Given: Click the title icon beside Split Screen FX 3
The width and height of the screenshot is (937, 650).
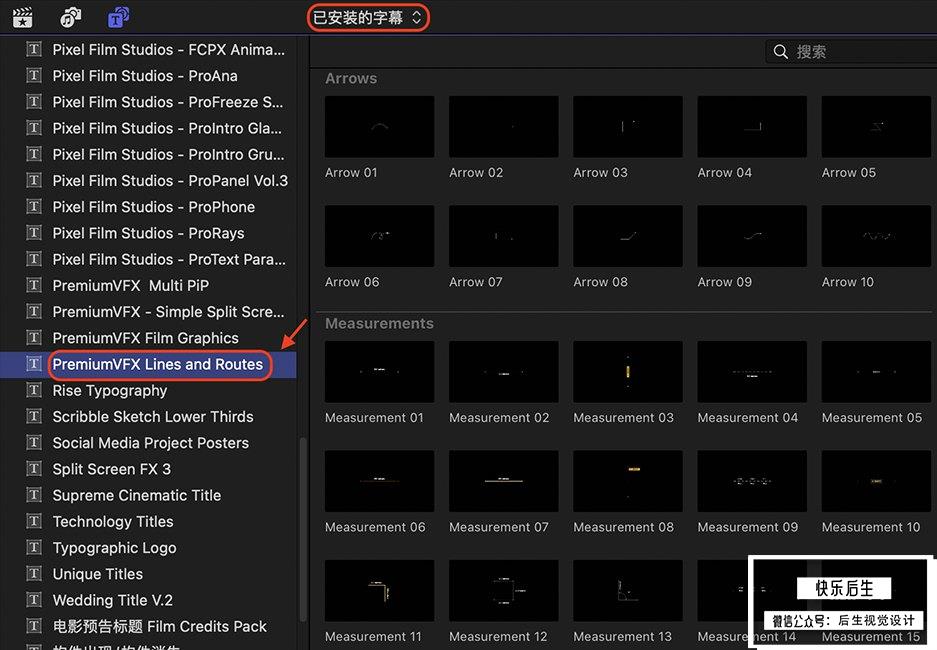Looking at the screenshot, I should [x=34, y=468].
